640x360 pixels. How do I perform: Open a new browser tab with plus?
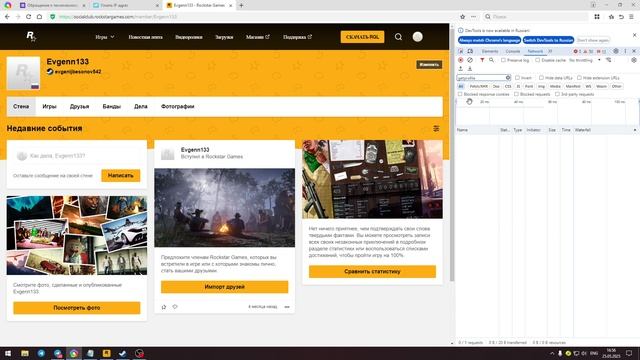241,5
